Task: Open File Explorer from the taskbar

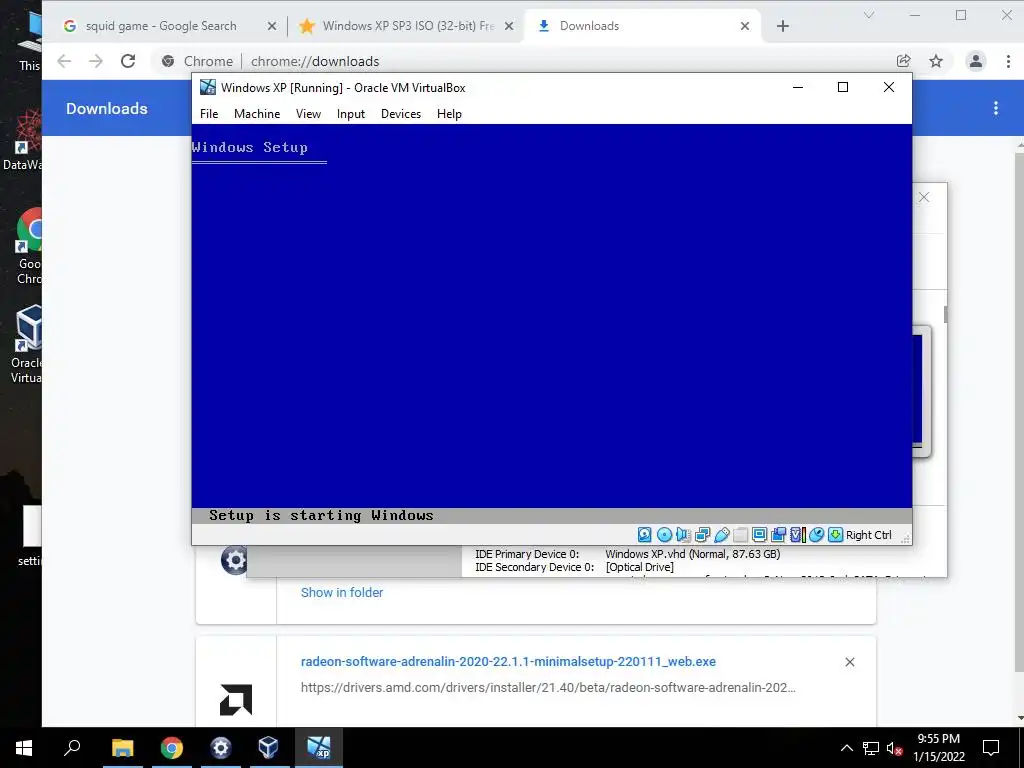Action: pos(122,748)
